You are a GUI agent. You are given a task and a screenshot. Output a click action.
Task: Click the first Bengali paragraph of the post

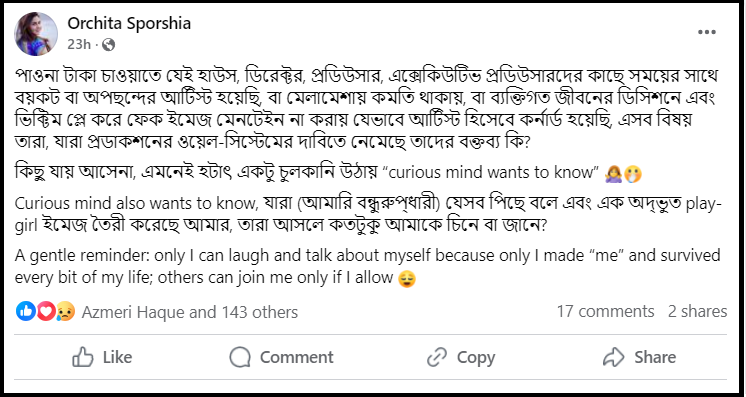click(366, 109)
